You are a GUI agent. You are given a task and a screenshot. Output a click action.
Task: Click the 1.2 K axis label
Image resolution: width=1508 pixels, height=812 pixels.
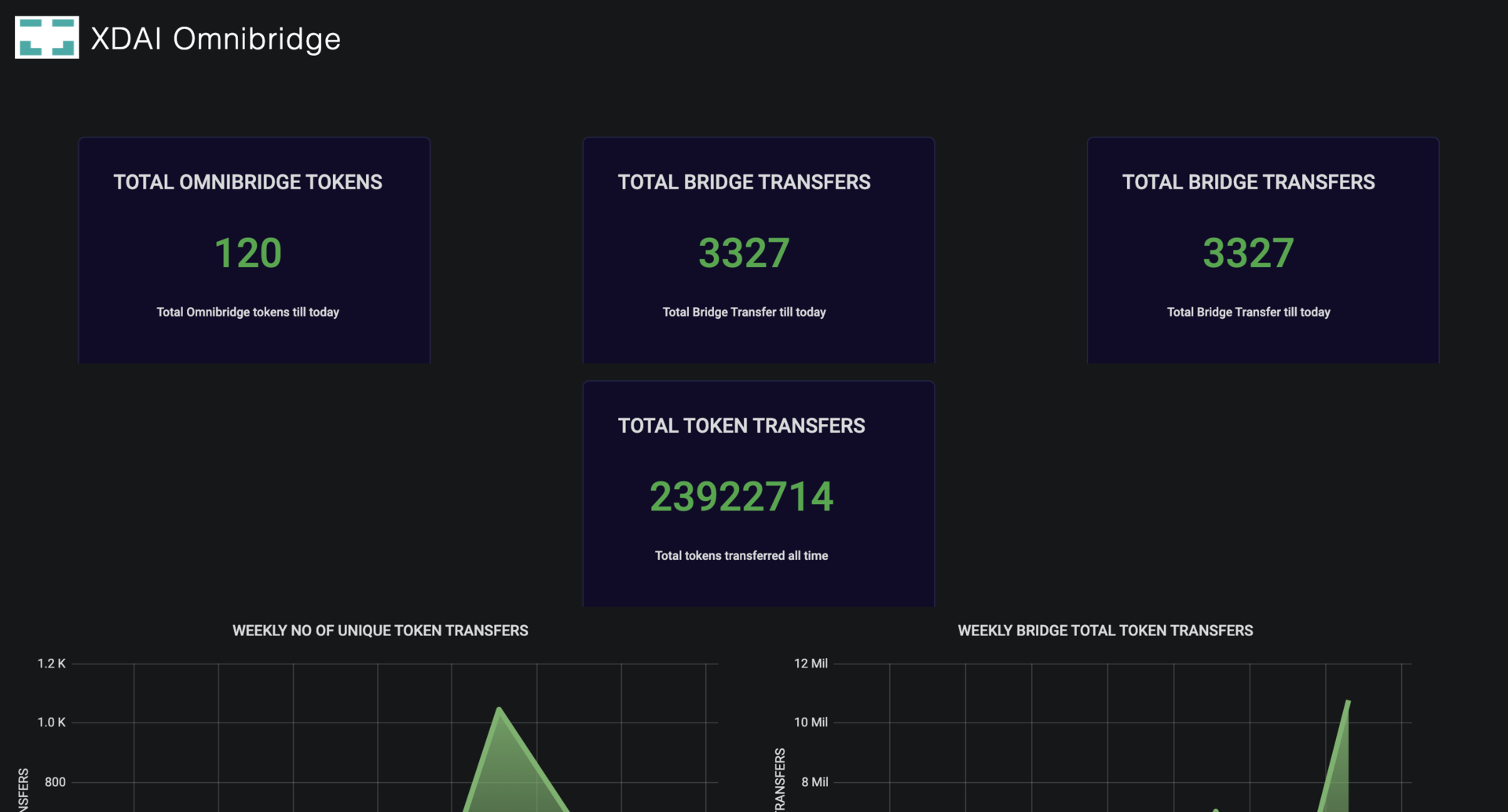coord(52,664)
